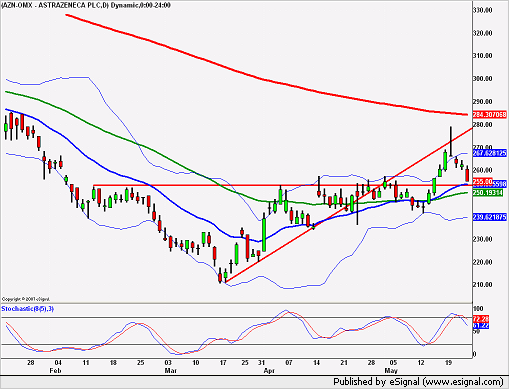This screenshot has width=509, height=389.
Task: Select the 284.307068 red moving average label
Action: (x=489, y=115)
